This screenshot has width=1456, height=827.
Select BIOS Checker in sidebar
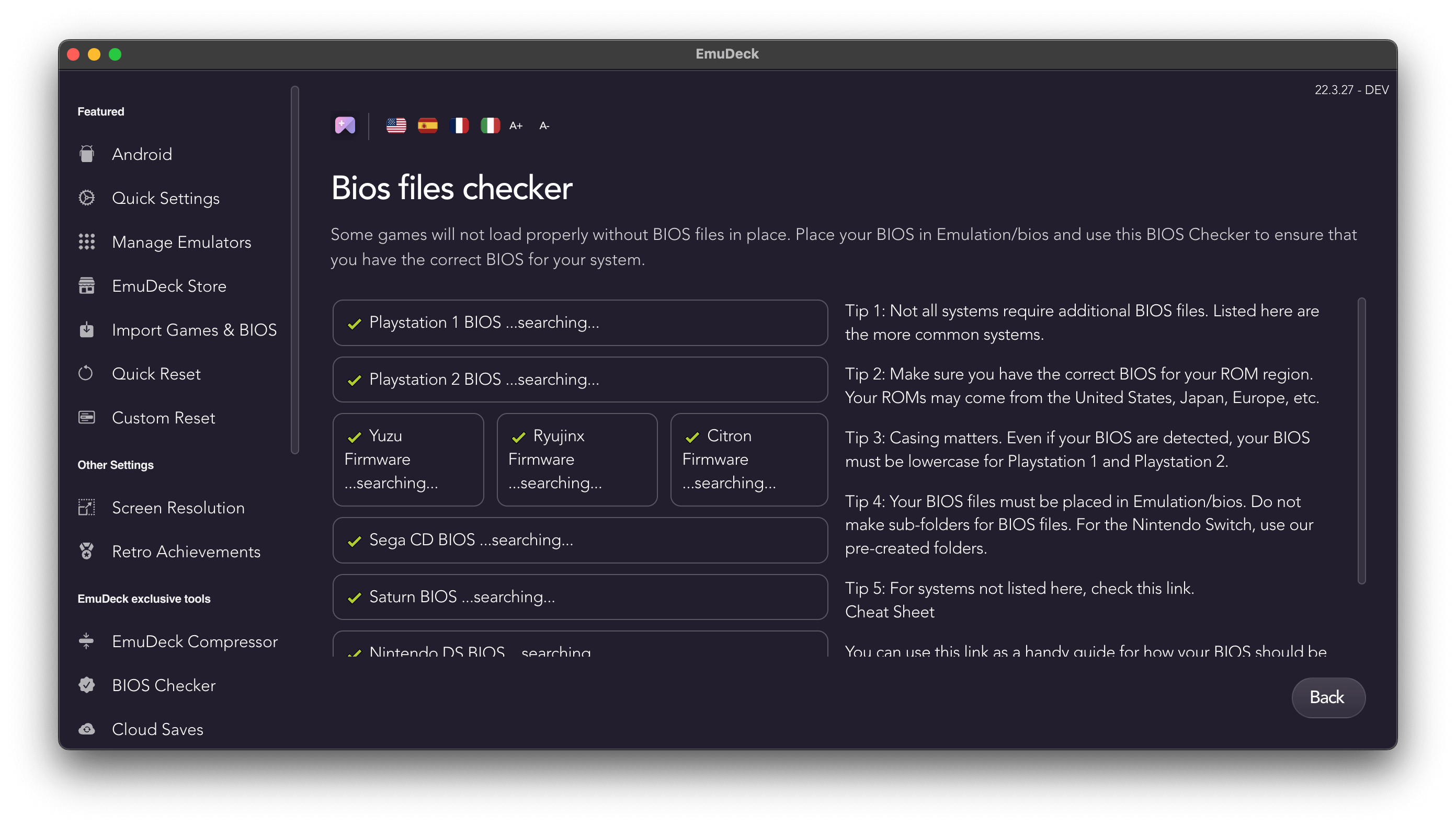(164, 685)
